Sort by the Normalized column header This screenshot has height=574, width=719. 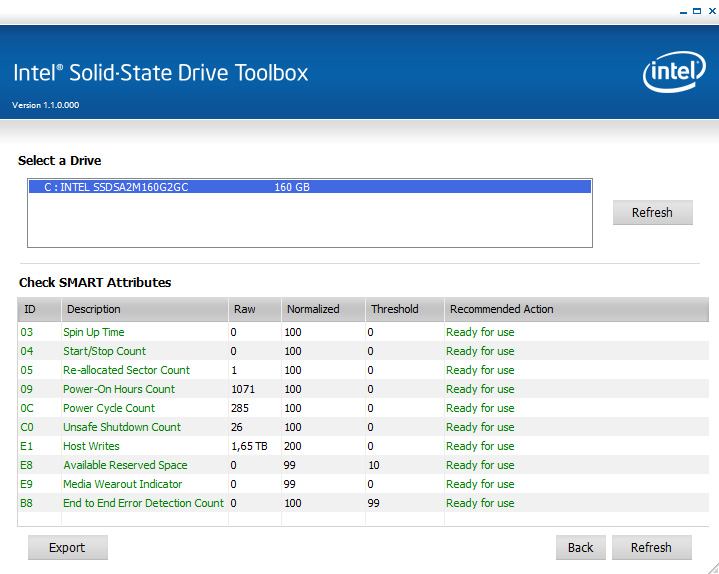(x=321, y=309)
